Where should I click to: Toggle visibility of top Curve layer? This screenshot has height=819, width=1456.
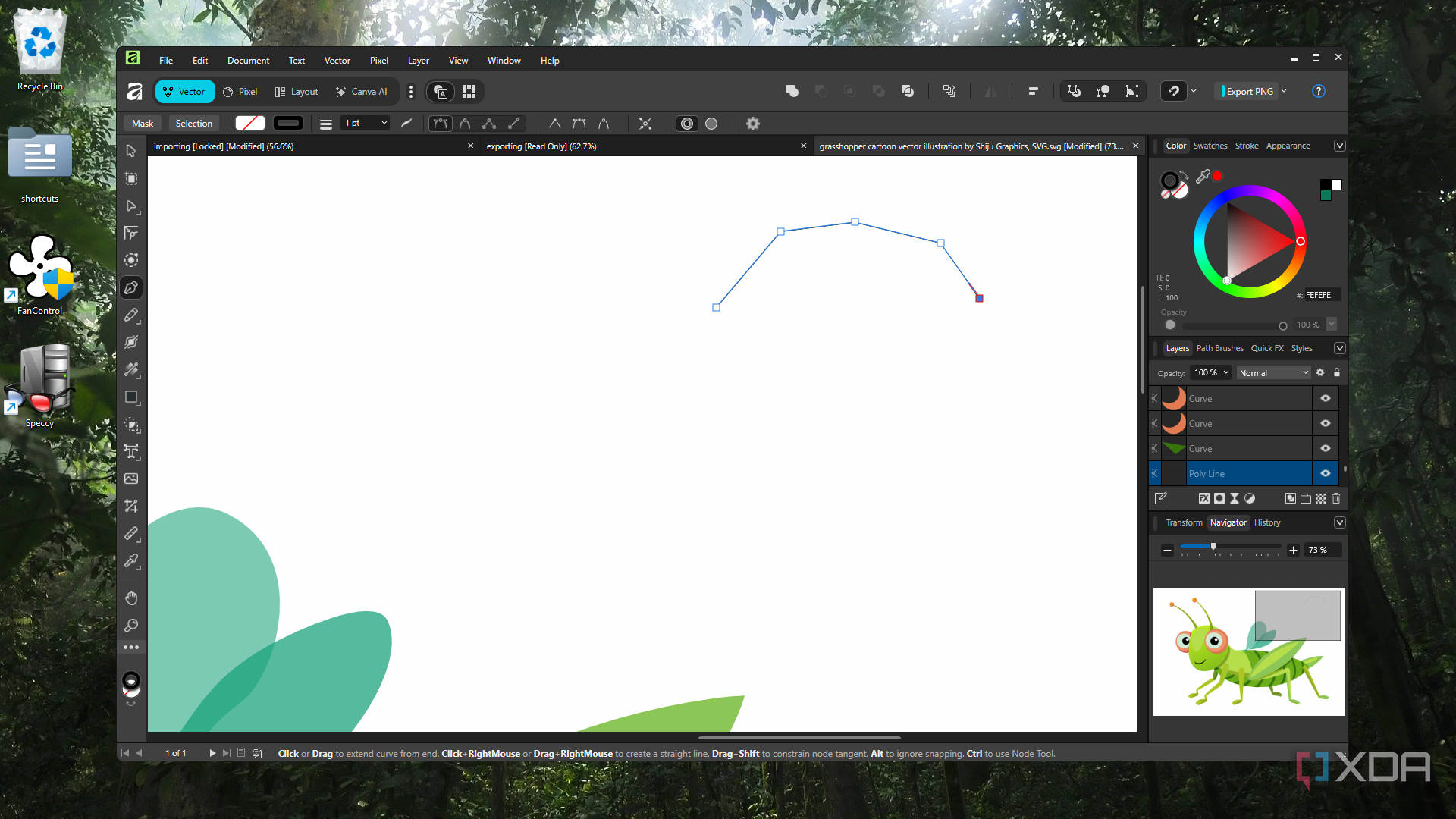(1325, 398)
